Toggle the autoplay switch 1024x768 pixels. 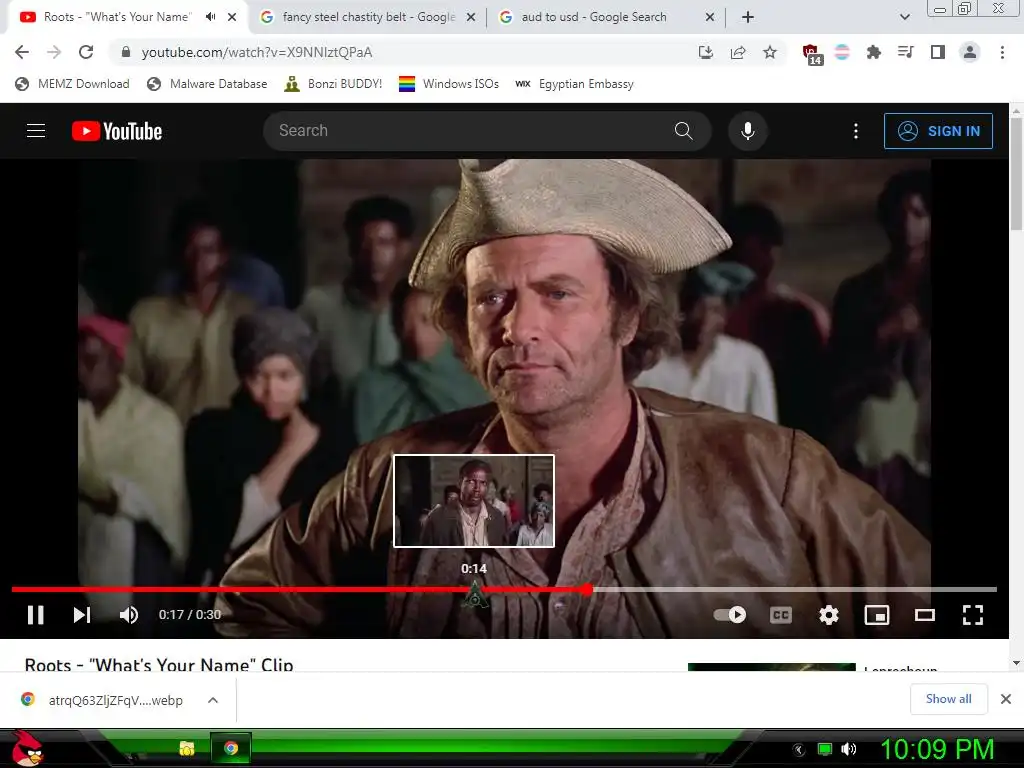pos(730,615)
